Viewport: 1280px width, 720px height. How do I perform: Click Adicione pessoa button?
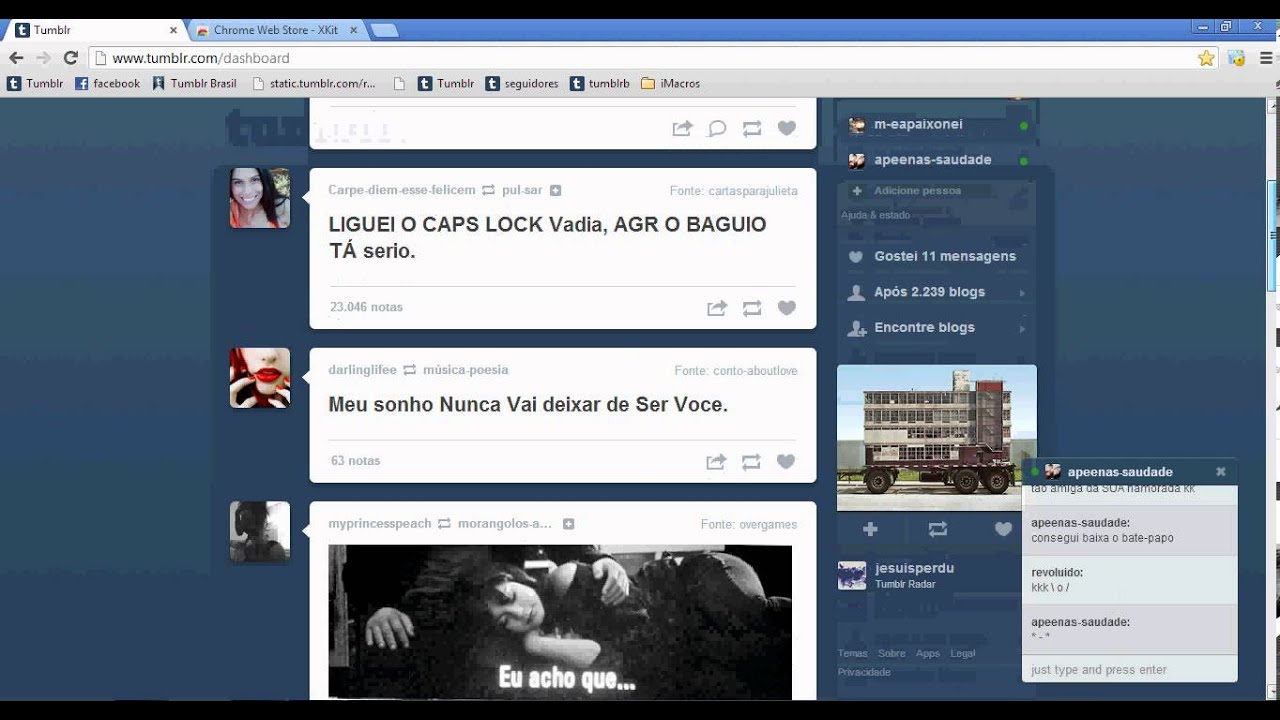(x=907, y=191)
